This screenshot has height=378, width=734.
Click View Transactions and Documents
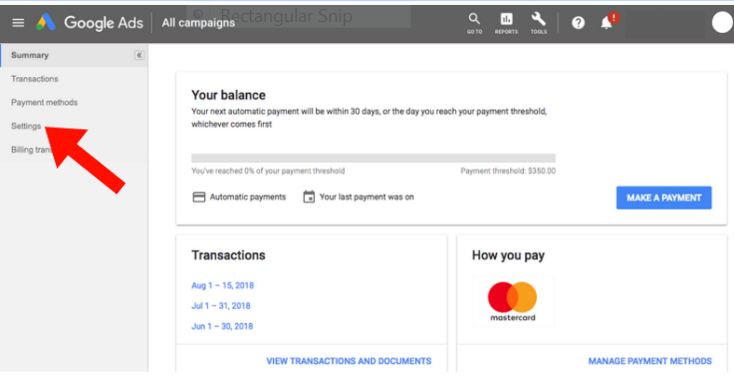349,361
